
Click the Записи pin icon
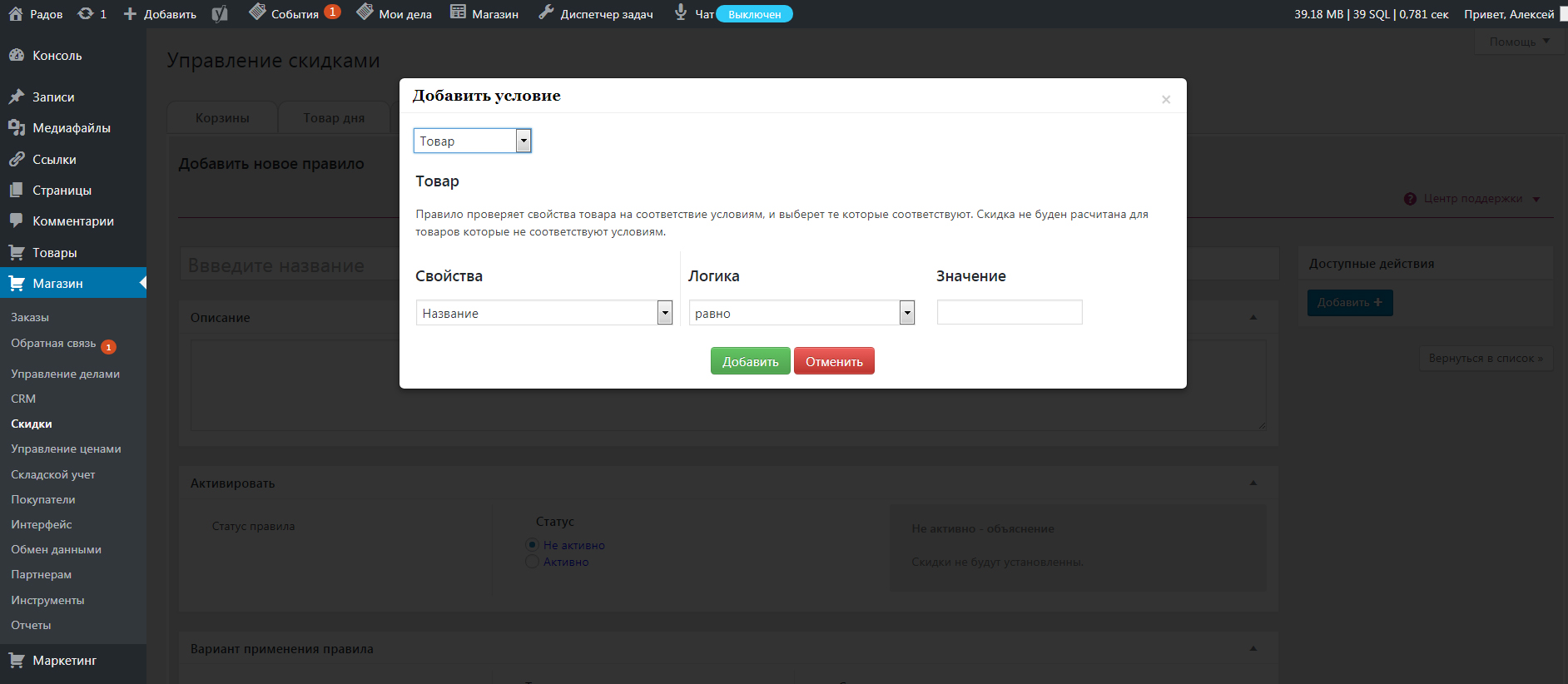coord(17,97)
